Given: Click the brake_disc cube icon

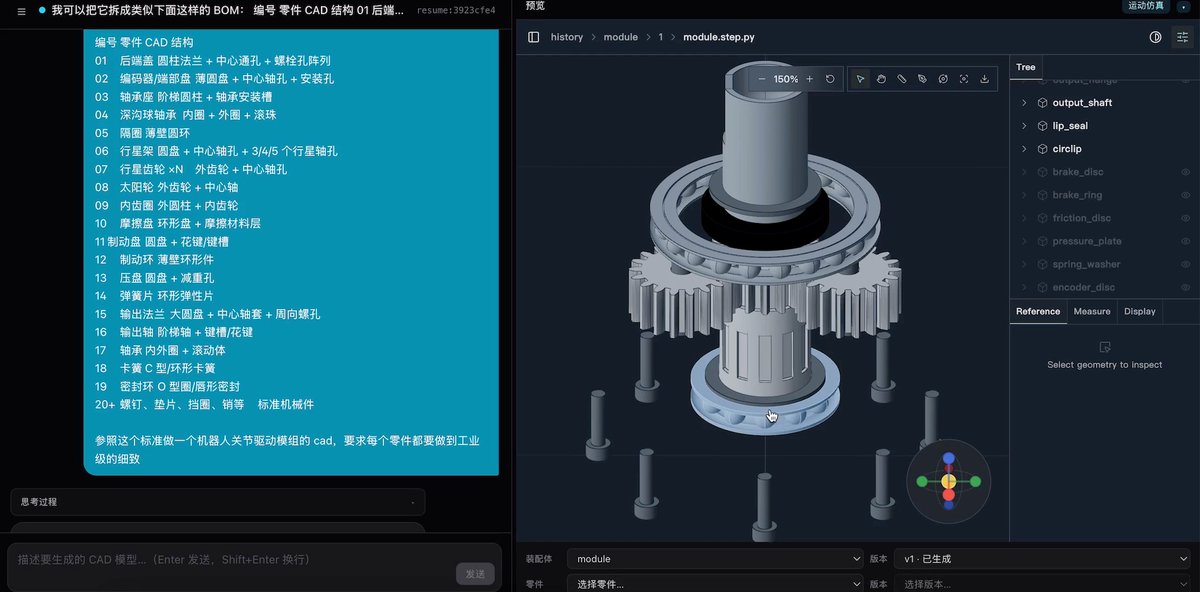Looking at the screenshot, I should (1042, 172).
